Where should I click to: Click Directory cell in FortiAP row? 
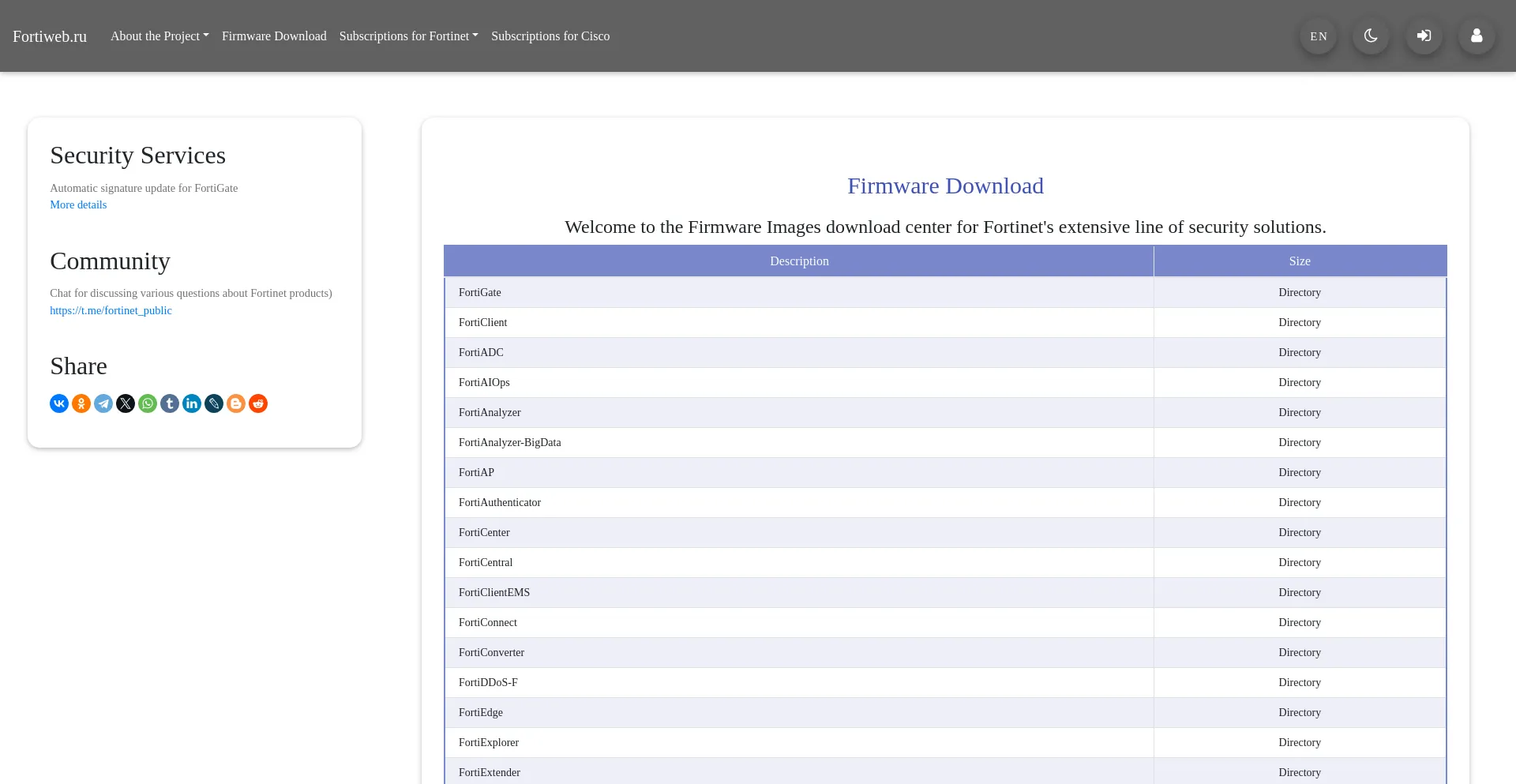(1300, 472)
